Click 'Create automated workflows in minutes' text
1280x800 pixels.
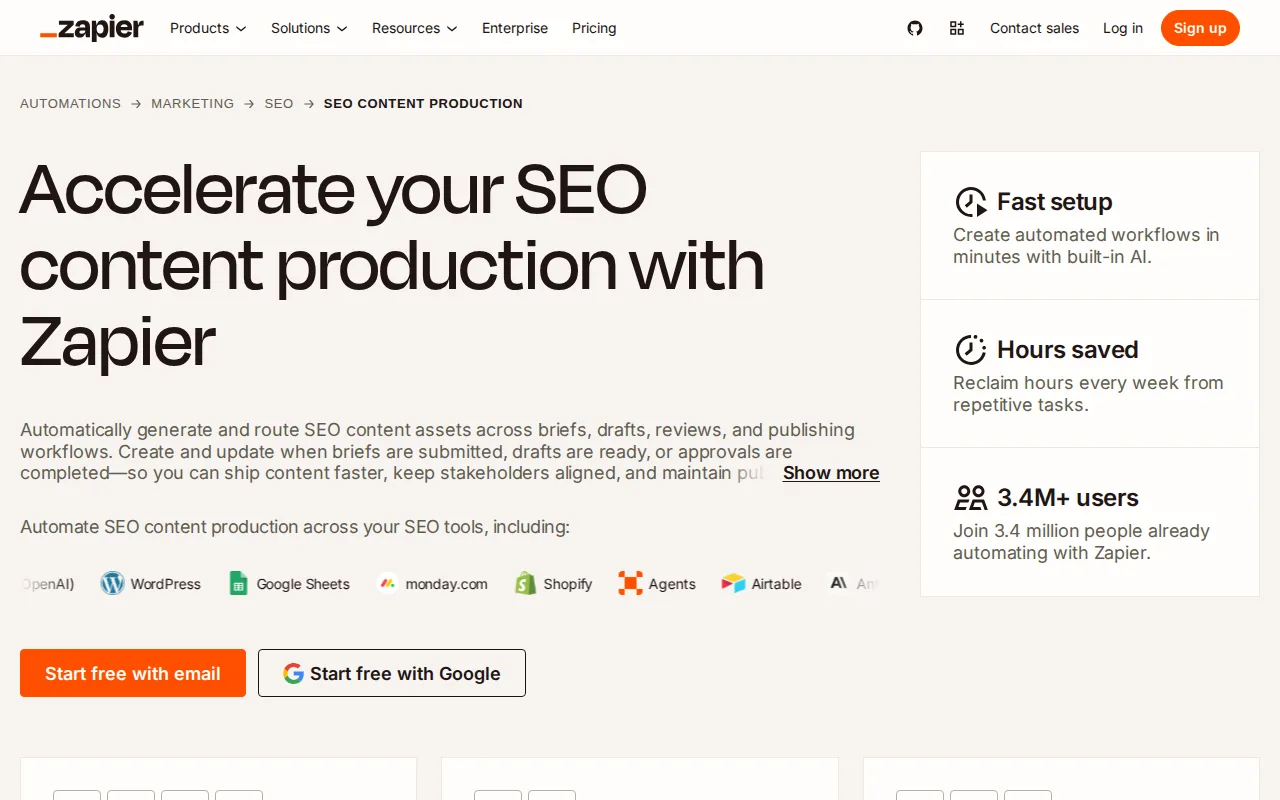tap(1086, 246)
